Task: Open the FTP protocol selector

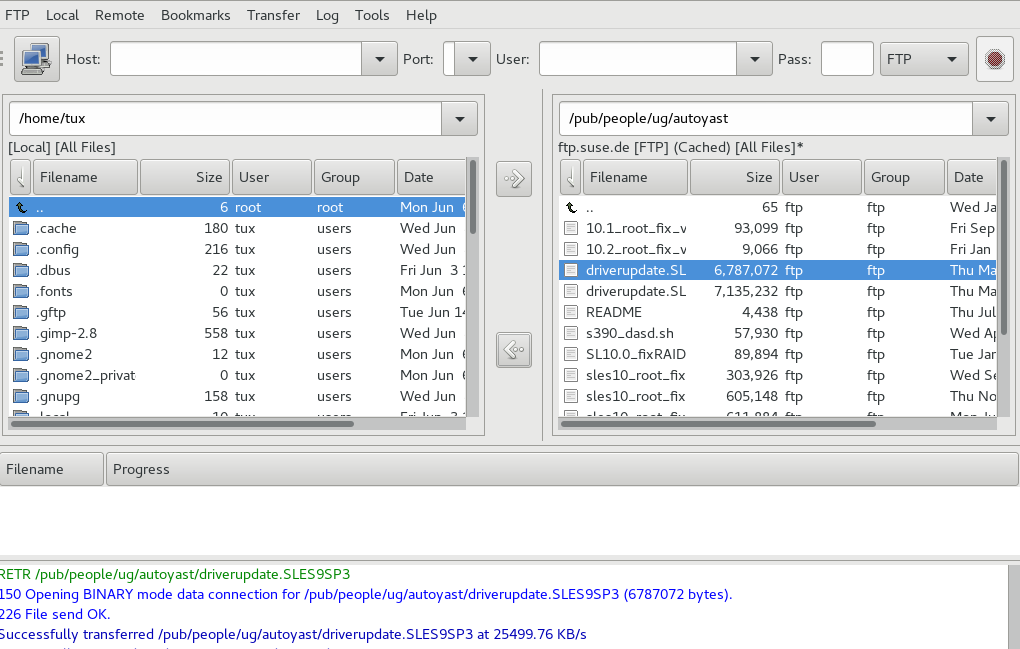Action: tap(924, 59)
